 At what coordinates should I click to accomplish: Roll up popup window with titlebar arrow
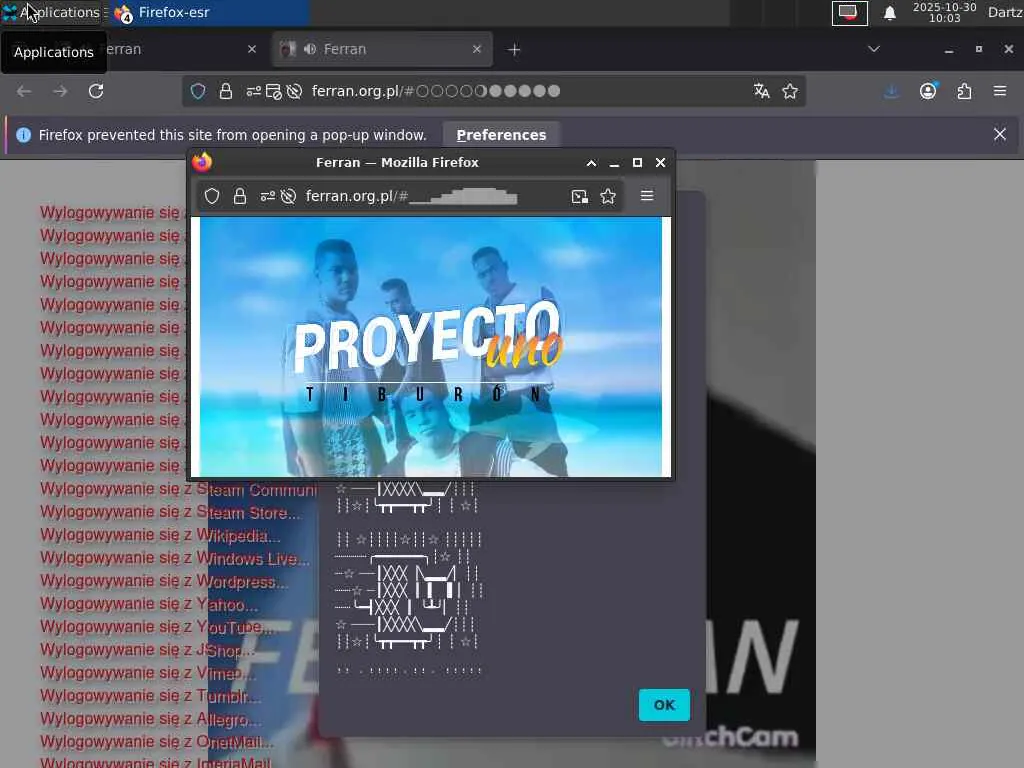coord(591,163)
